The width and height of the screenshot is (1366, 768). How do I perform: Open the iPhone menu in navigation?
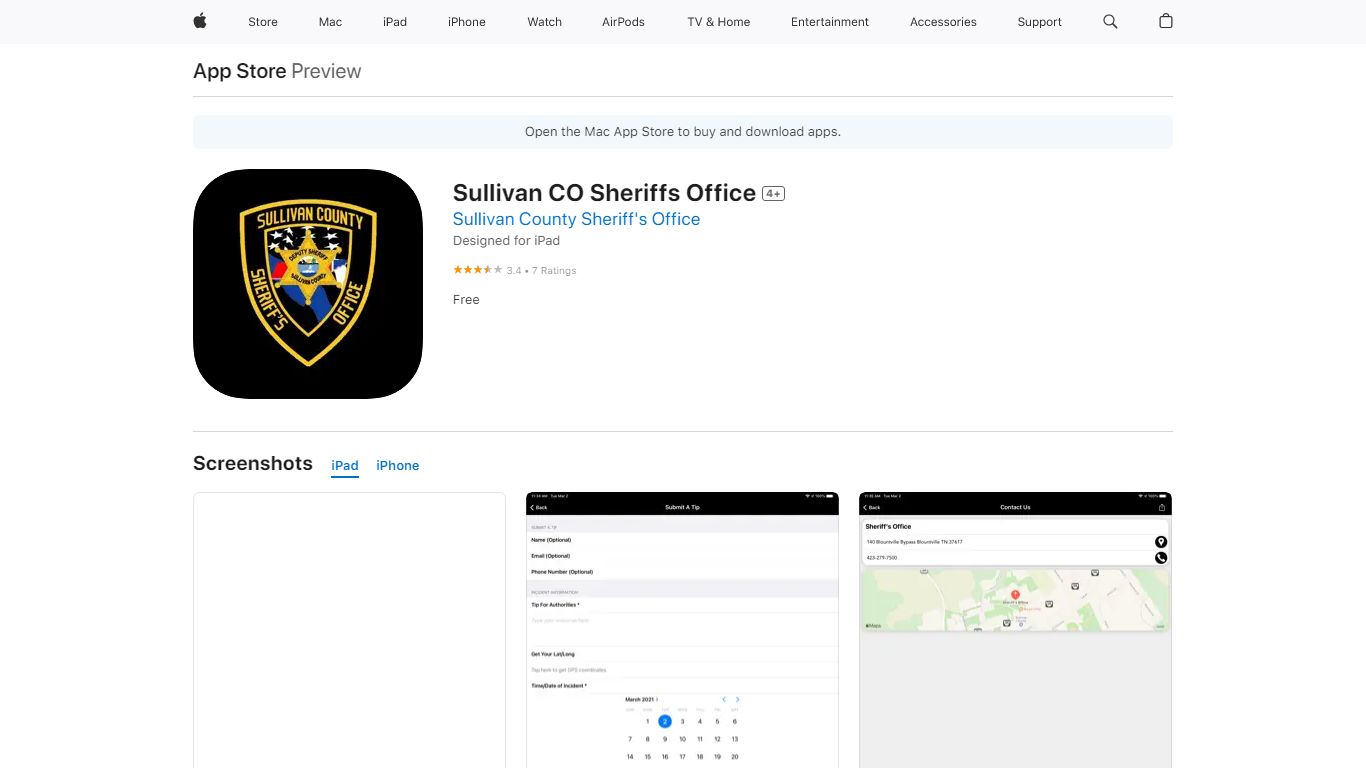tap(467, 22)
